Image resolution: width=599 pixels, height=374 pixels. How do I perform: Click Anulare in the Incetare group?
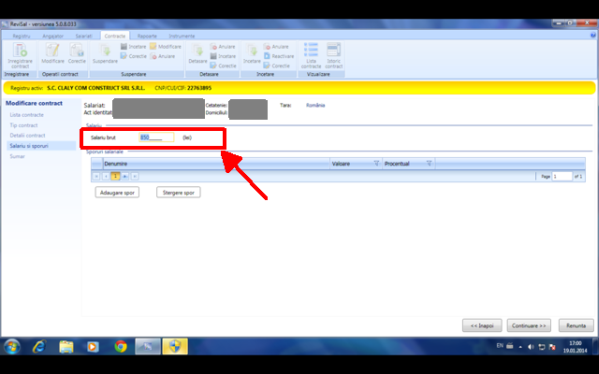point(276,47)
